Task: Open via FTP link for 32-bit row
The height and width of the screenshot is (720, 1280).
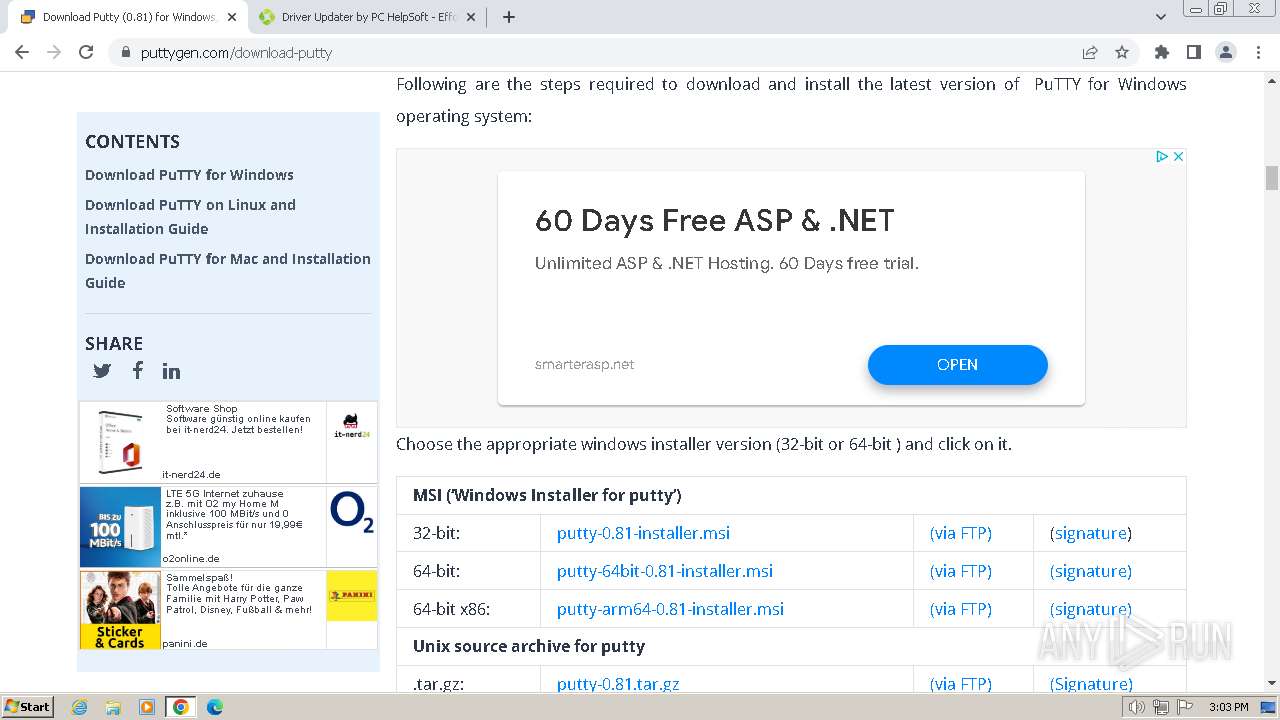Action: point(961,533)
